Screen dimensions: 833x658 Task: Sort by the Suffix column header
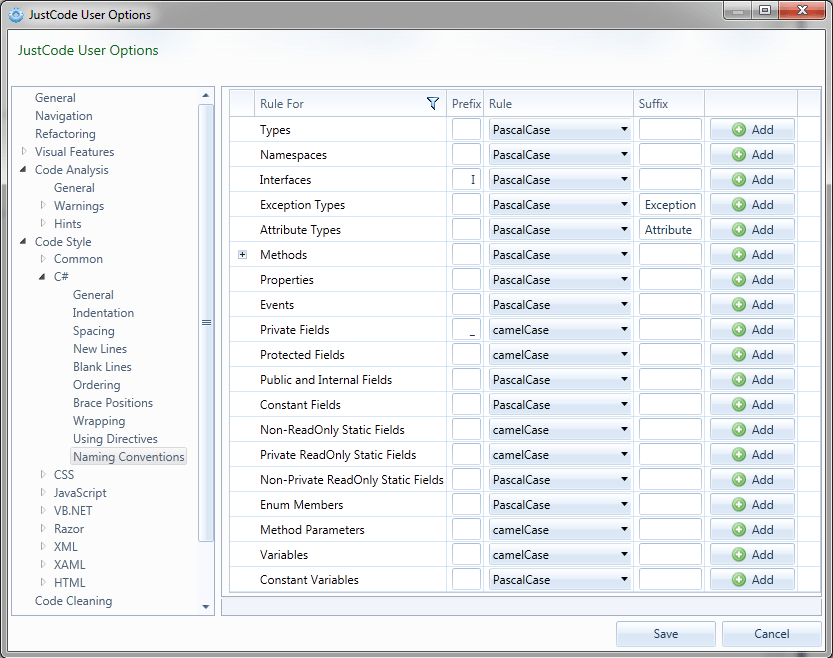(x=668, y=104)
